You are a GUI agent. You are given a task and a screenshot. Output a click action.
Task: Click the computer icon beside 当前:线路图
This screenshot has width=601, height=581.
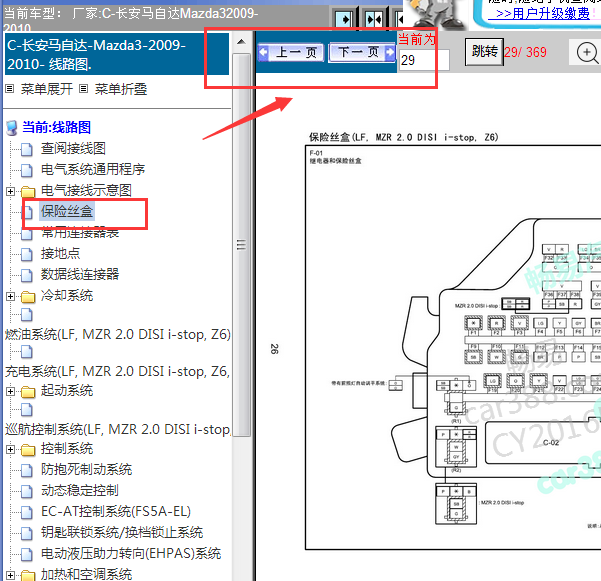coord(12,128)
